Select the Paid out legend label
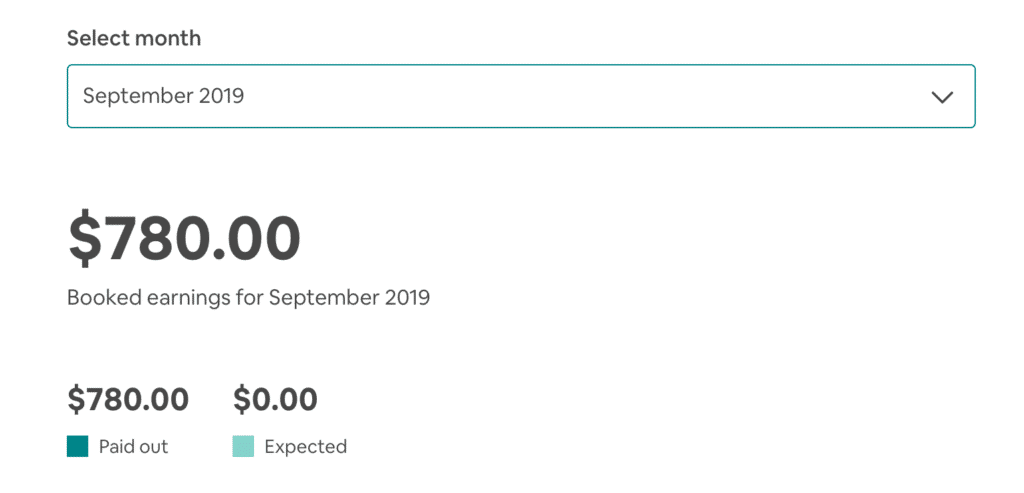1024x493 pixels. 133,447
